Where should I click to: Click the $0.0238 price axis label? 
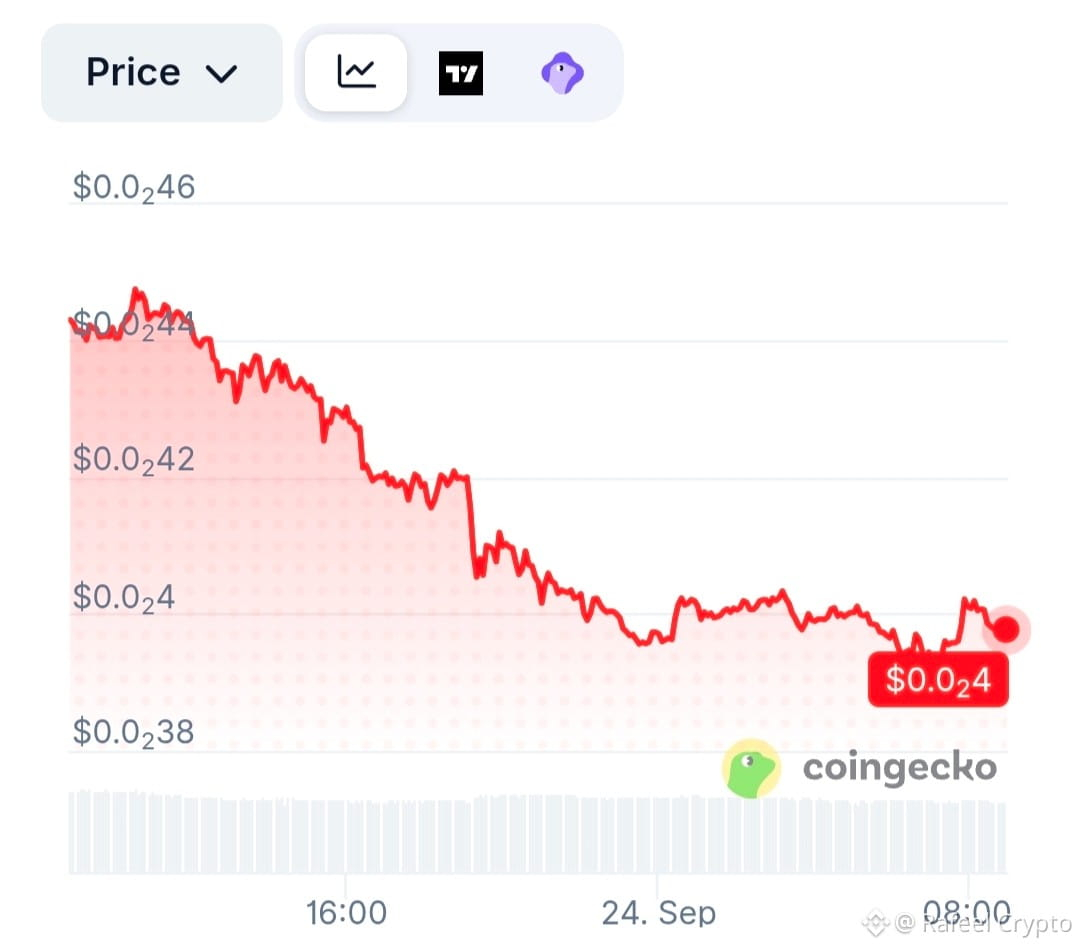coord(134,732)
